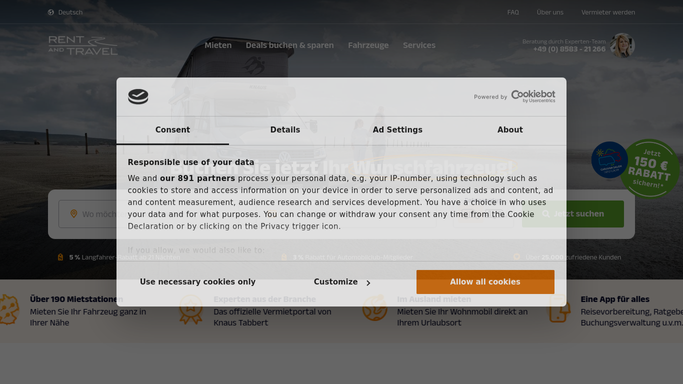Open the Mieten menu
Image resolution: width=683 pixels, height=384 pixels.
[218, 45]
